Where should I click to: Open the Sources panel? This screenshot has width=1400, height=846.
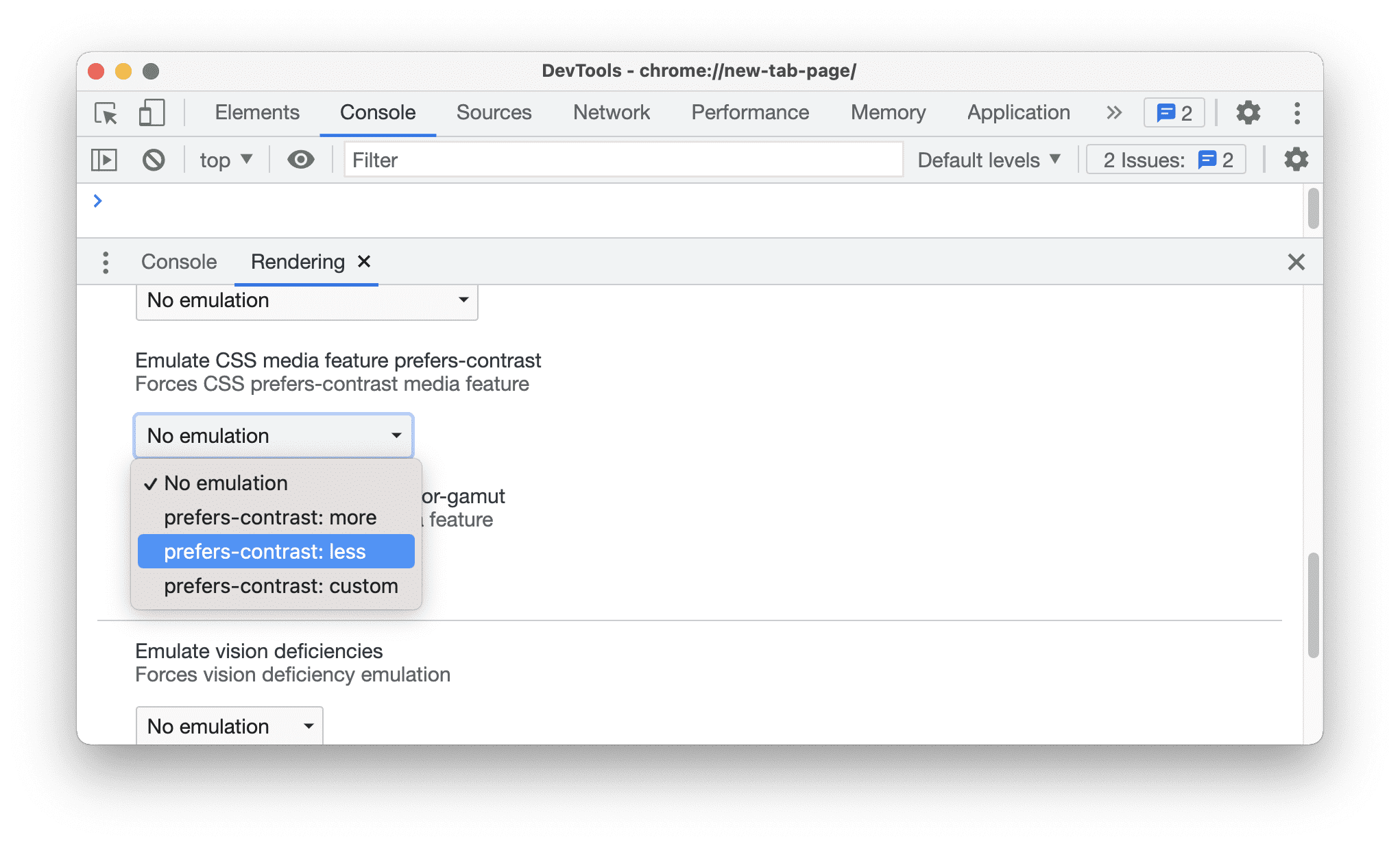[495, 112]
